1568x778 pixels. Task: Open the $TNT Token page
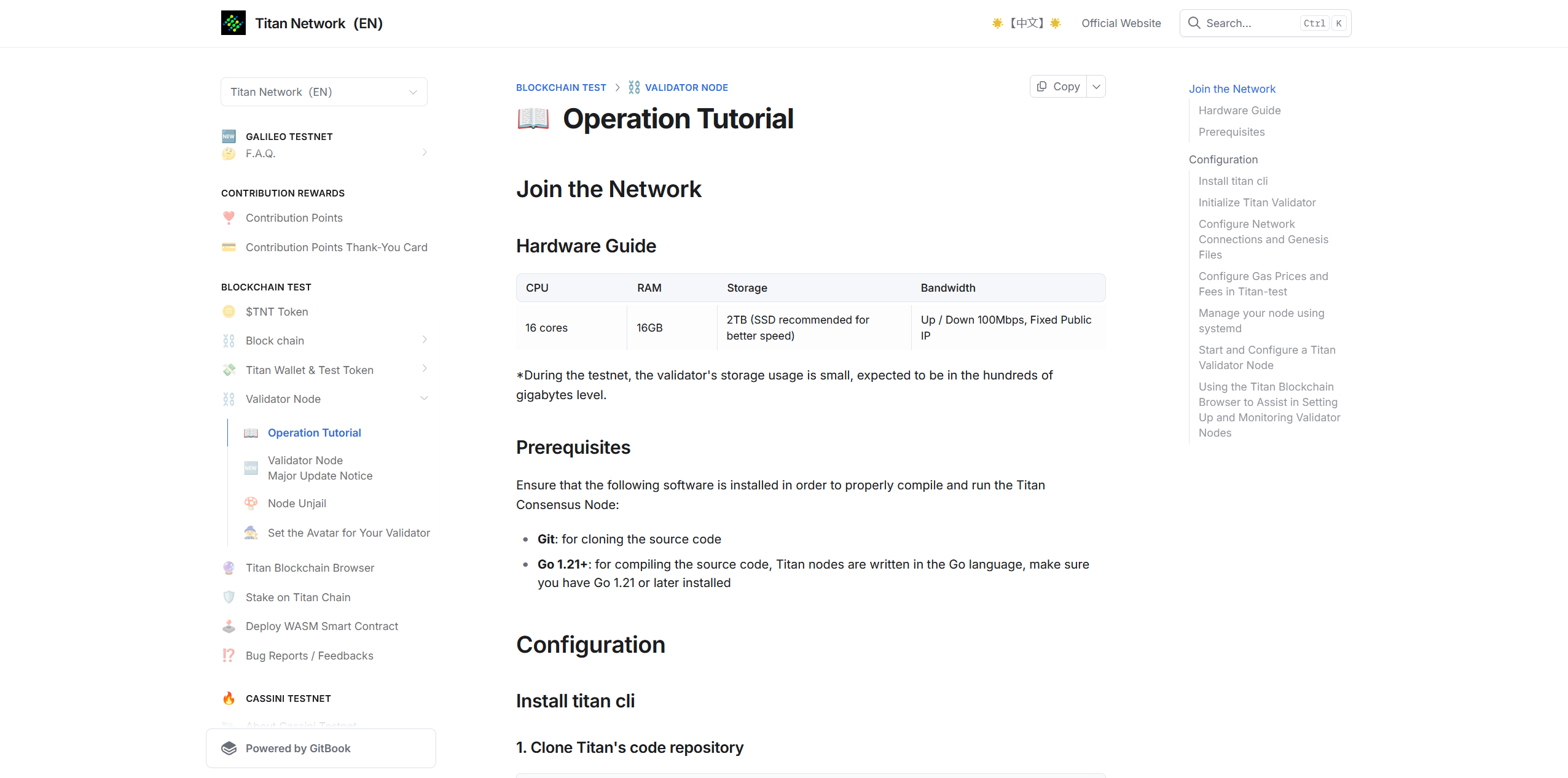[x=277, y=311]
